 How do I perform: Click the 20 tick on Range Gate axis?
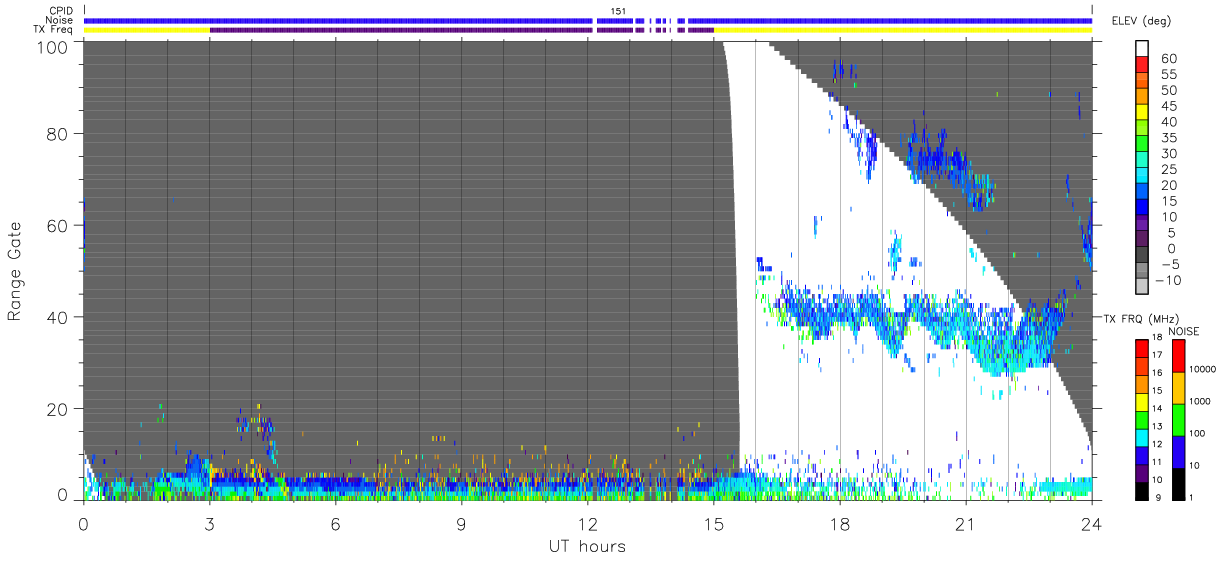pos(59,410)
